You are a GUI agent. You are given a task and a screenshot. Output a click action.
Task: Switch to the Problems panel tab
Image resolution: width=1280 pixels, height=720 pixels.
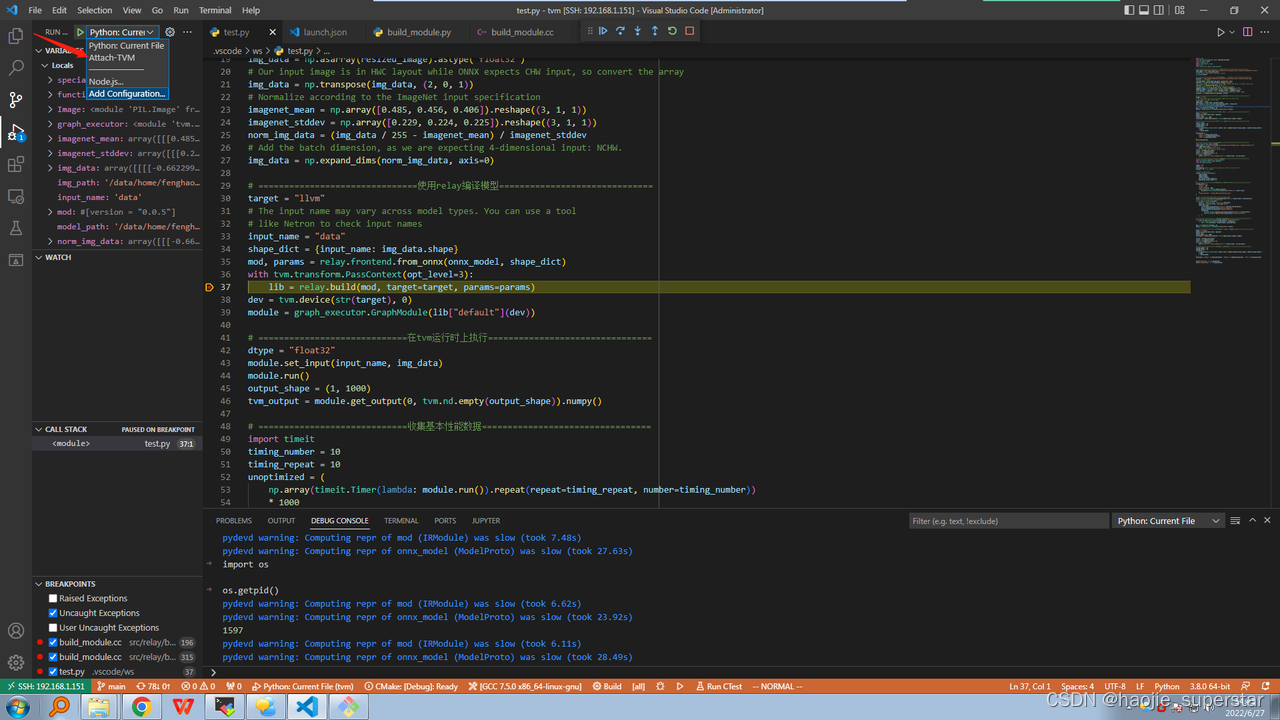[234, 520]
